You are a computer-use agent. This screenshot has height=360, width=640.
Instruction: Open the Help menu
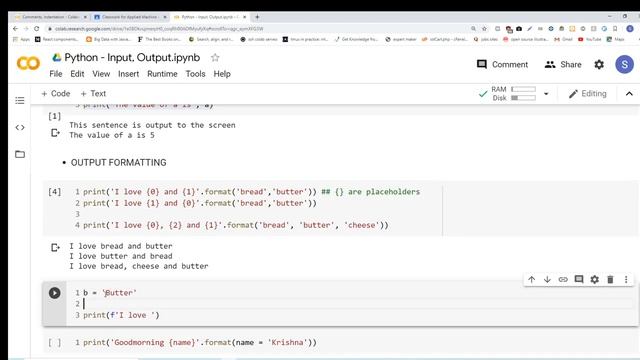click(222, 74)
